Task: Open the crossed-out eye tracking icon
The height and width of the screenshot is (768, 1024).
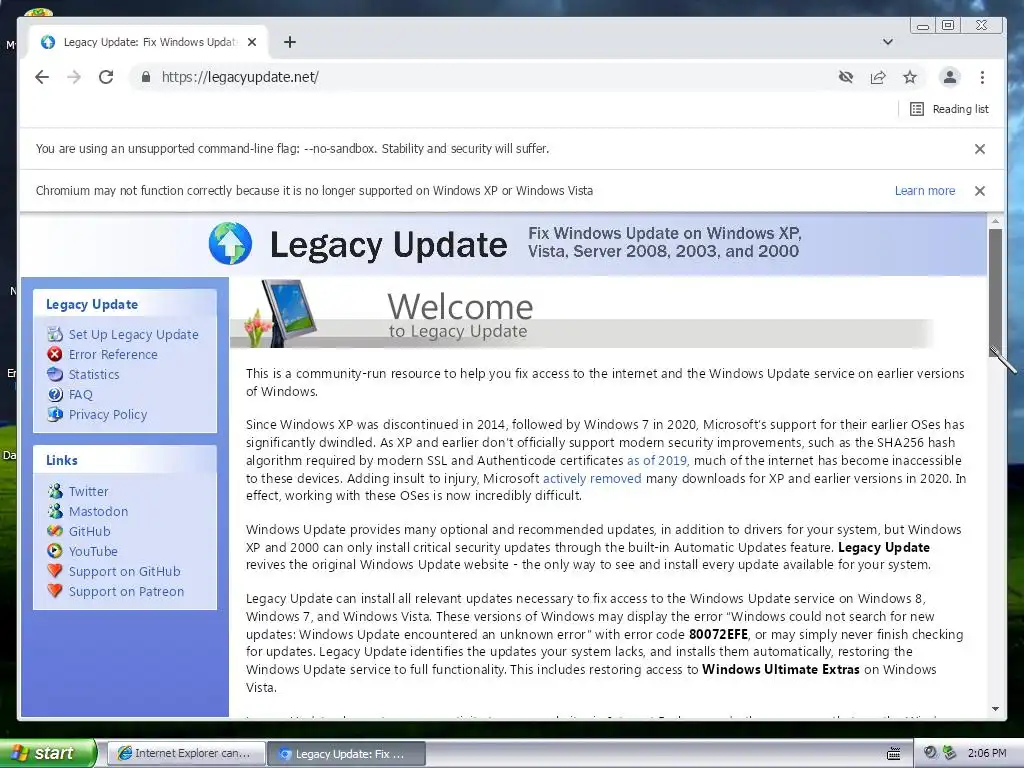Action: tap(846, 77)
